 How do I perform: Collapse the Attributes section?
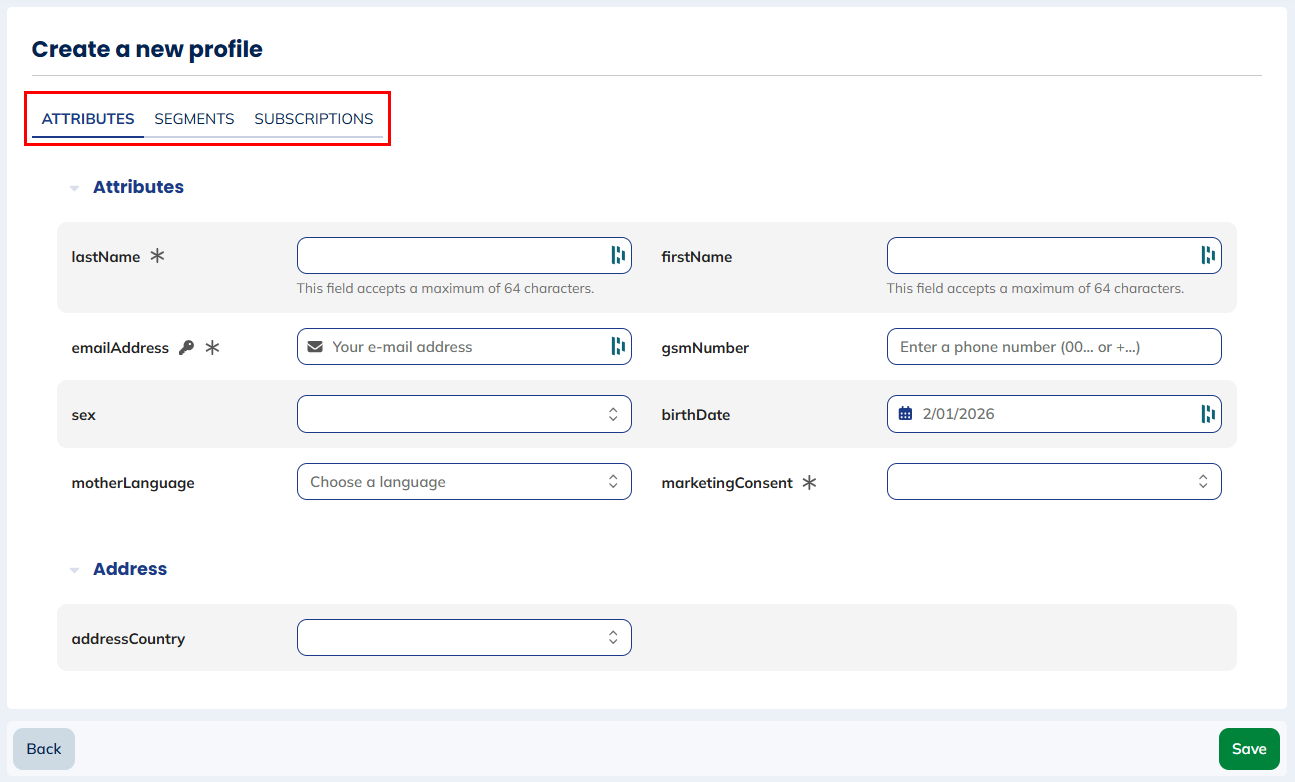tap(75, 188)
